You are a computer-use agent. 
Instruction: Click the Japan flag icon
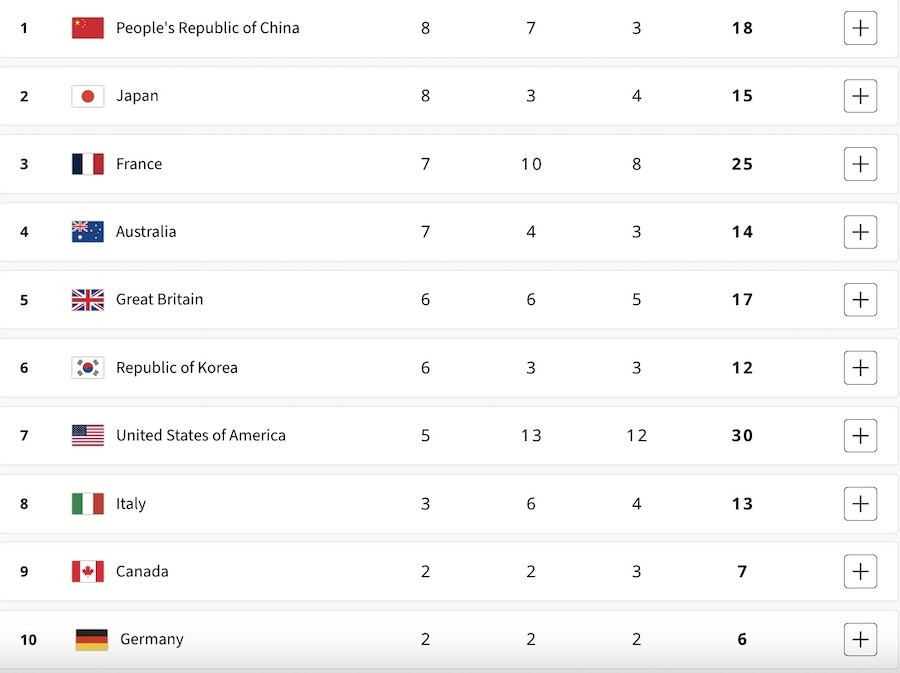tap(88, 96)
